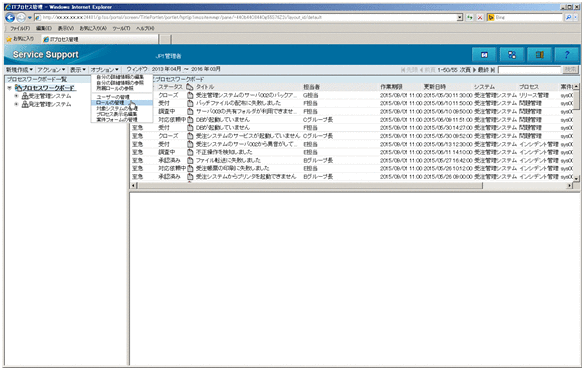
Task: Click document icon of バッチファイルの配布に失敗しました row
Action: pyautogui.click(x=190, y=103)
